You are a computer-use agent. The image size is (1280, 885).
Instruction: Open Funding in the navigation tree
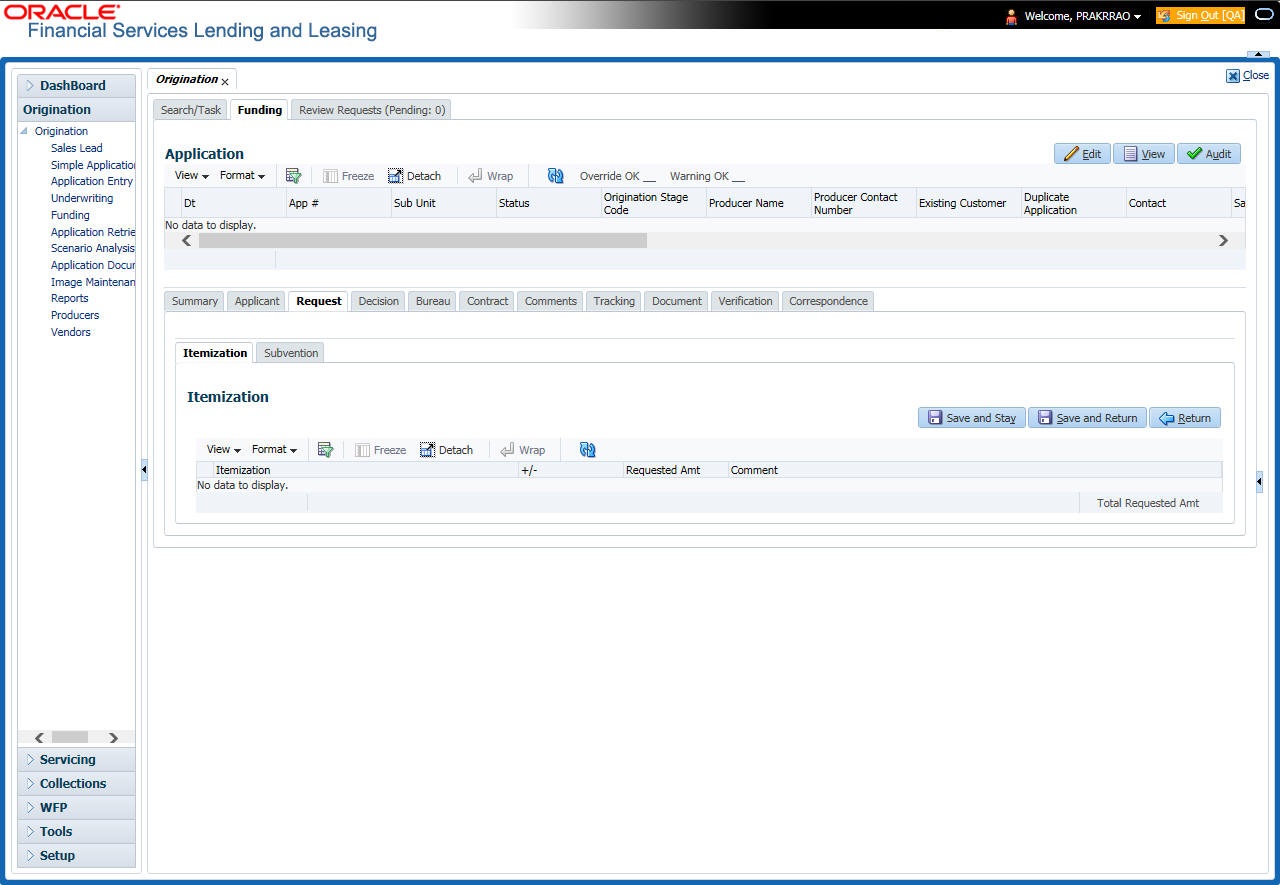coord(70,215)
